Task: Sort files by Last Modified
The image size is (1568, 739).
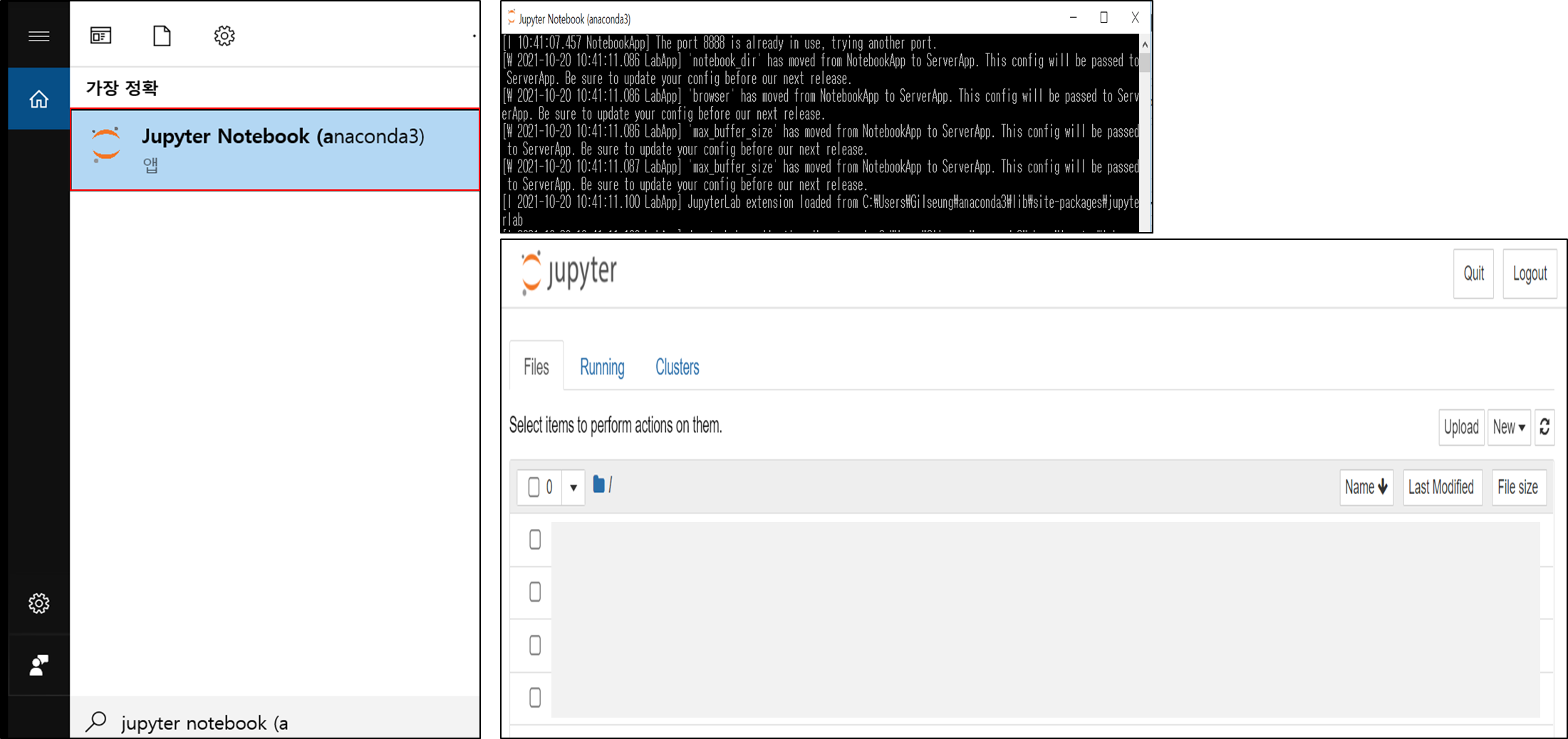Action: click(x=1442, y=487)
